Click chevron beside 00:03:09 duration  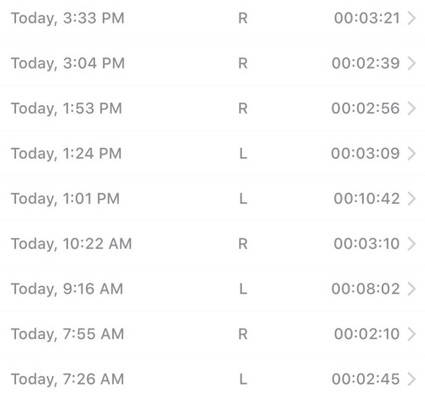pos(412,153)
